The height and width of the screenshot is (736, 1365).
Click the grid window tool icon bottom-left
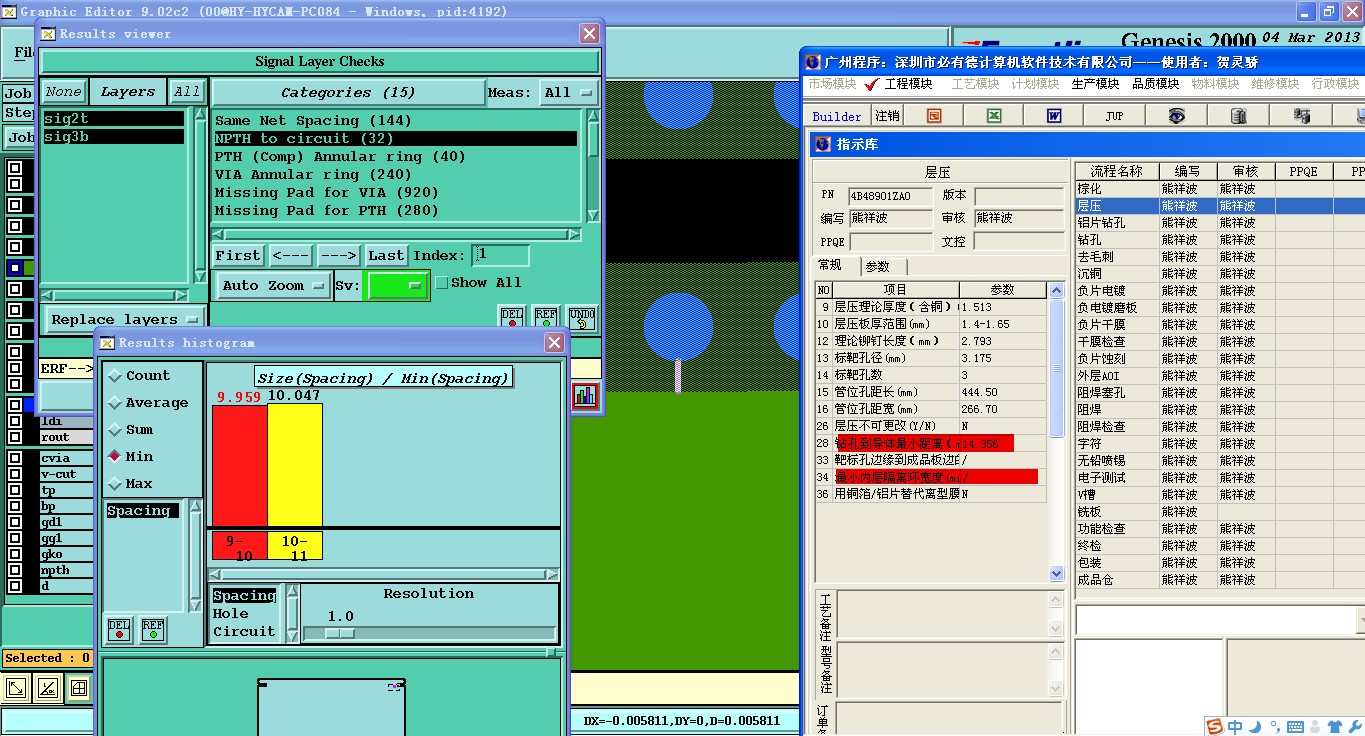(x=79, y=688)
